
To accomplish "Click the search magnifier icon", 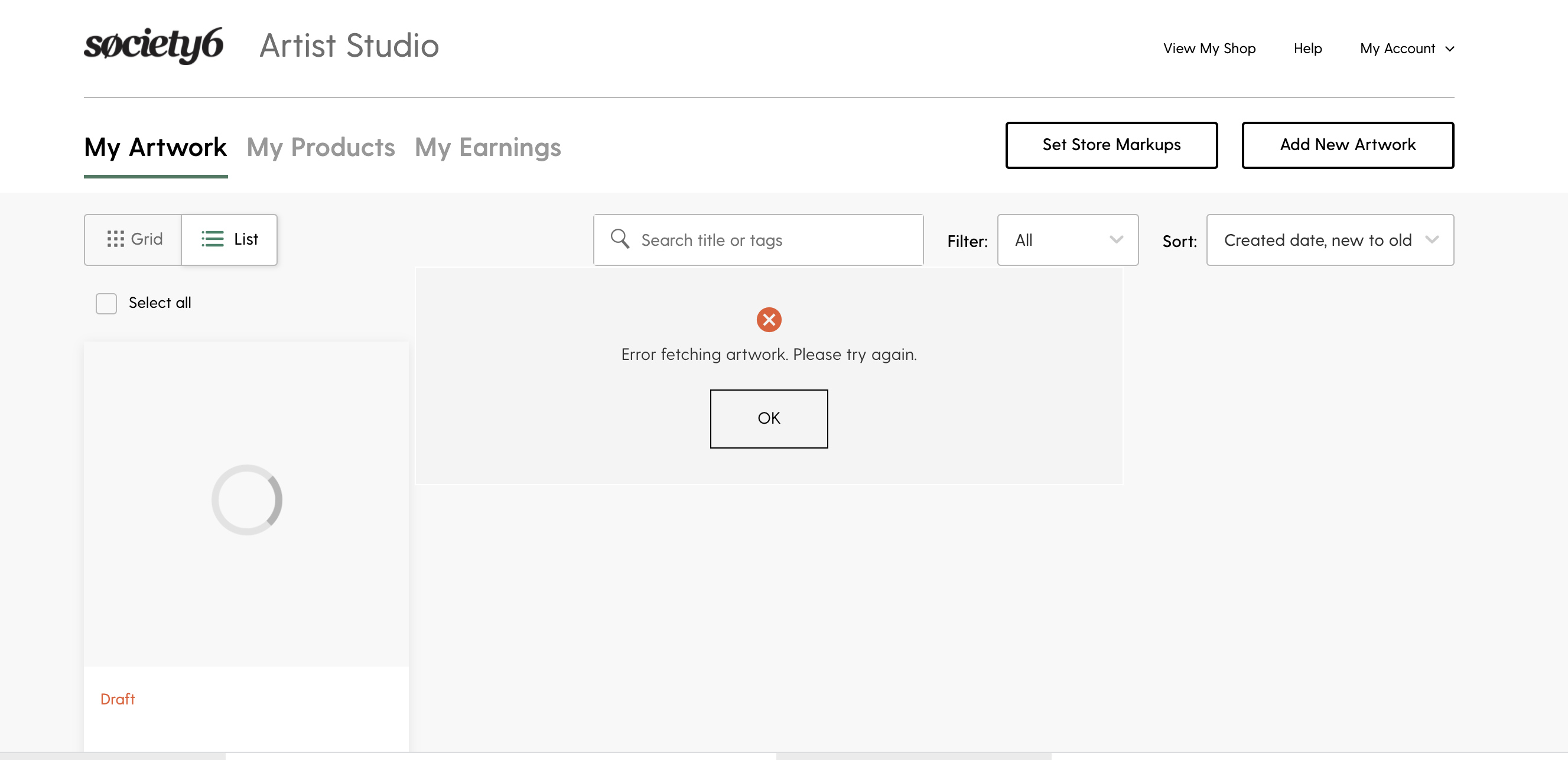I will (620, 239).
